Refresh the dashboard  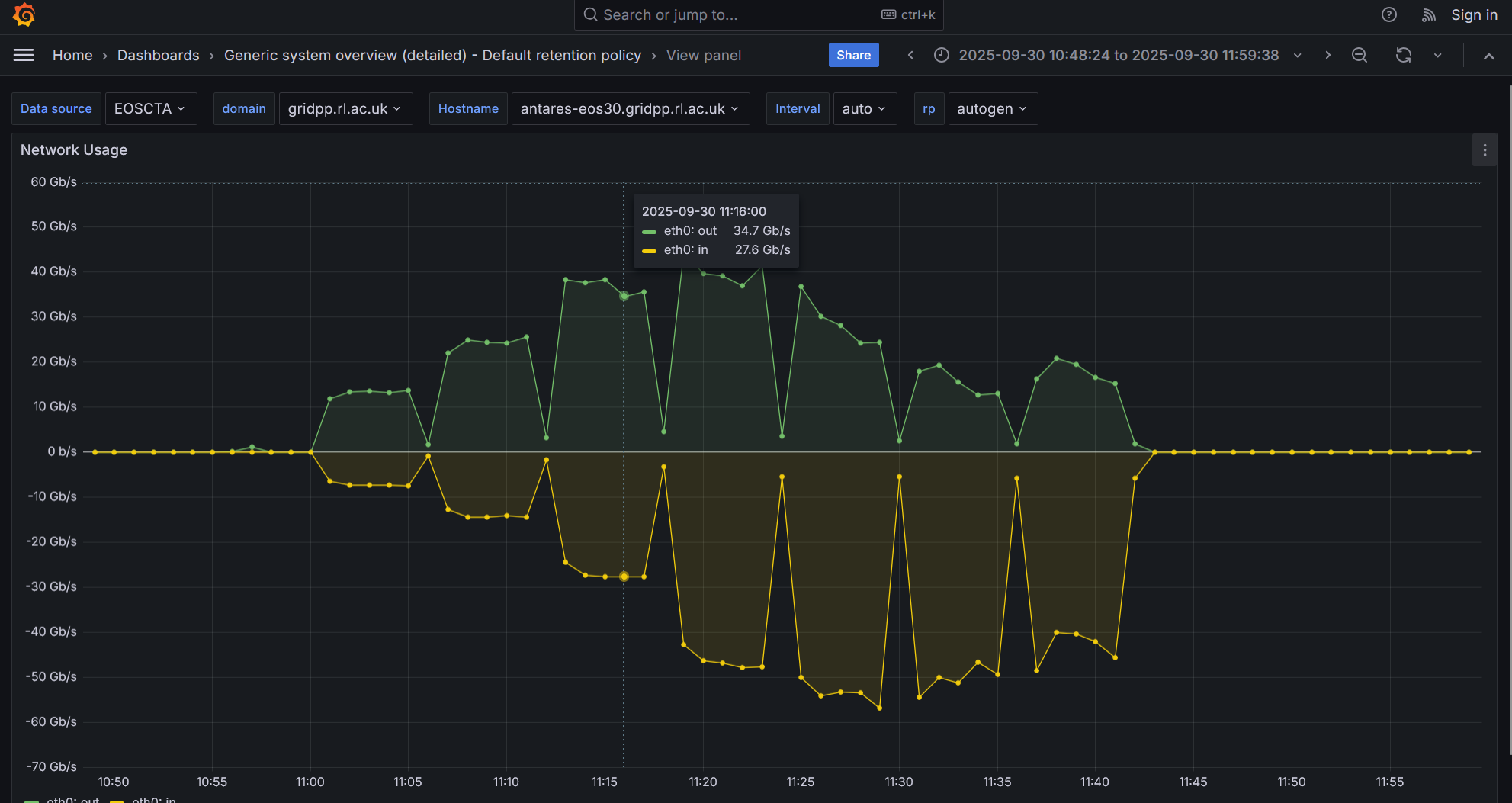point(1403,55)
